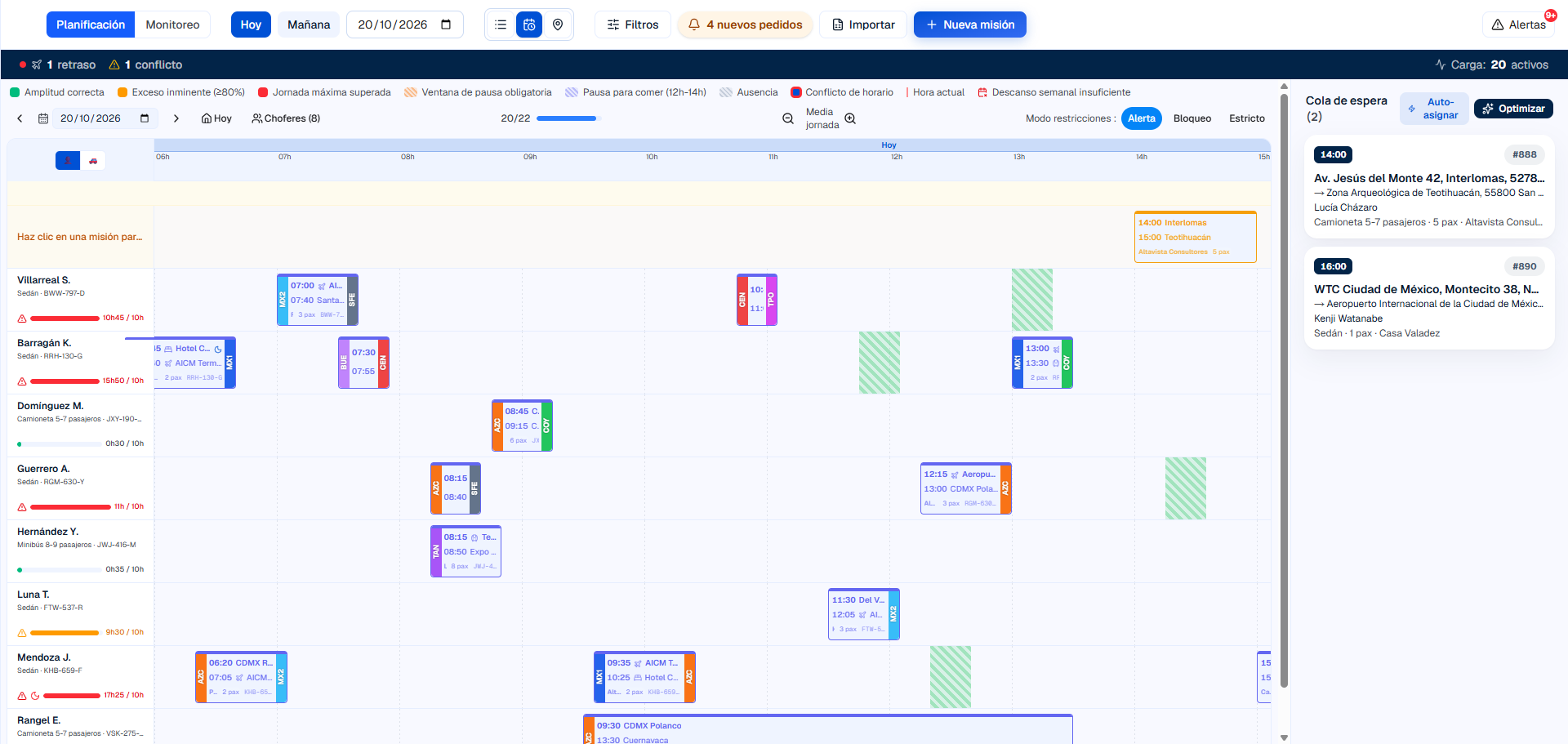The image size is (1568, 744).
Task: Select the calendar timeline view icon
Action: click(529, 25)
